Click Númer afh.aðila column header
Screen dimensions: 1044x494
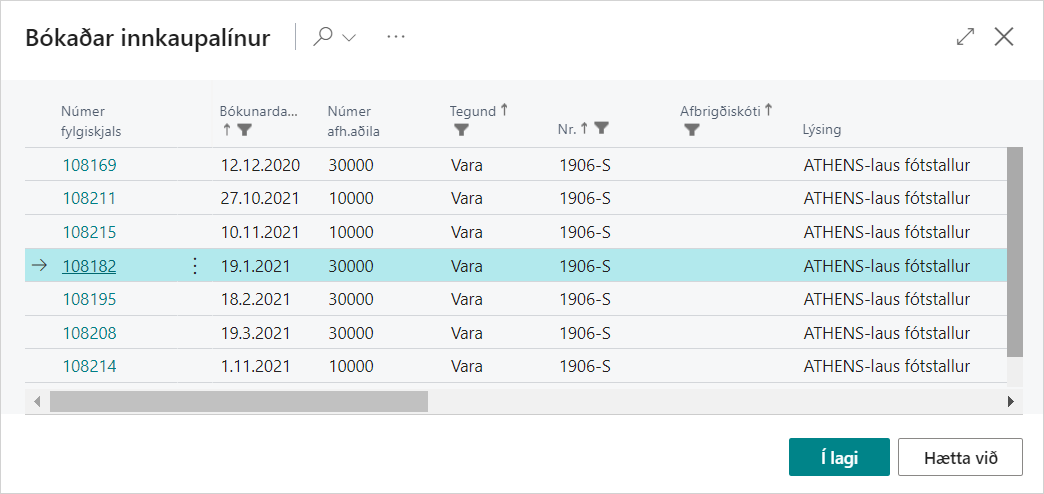coord(353,120)
